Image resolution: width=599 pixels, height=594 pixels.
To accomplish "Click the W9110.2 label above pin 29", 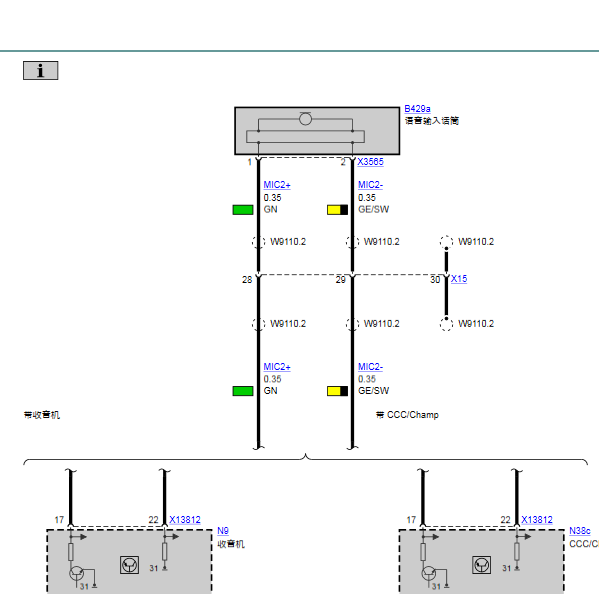I will click(382, 242).
